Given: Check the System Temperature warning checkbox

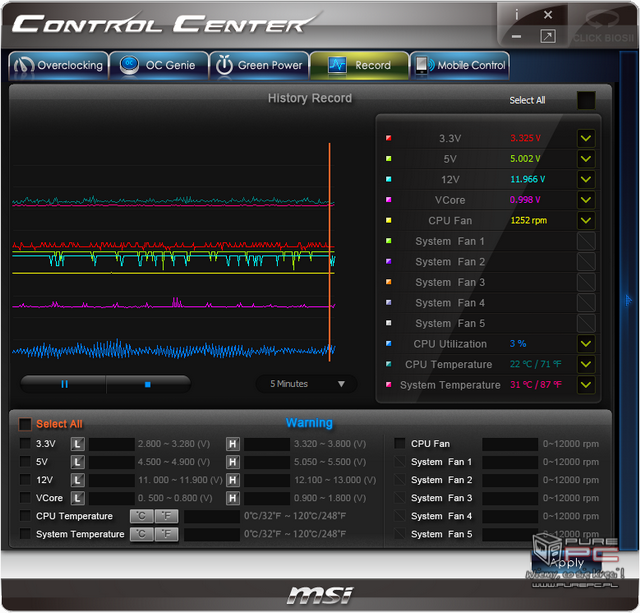Looking at the screenshot, I should tap(25, 534).
